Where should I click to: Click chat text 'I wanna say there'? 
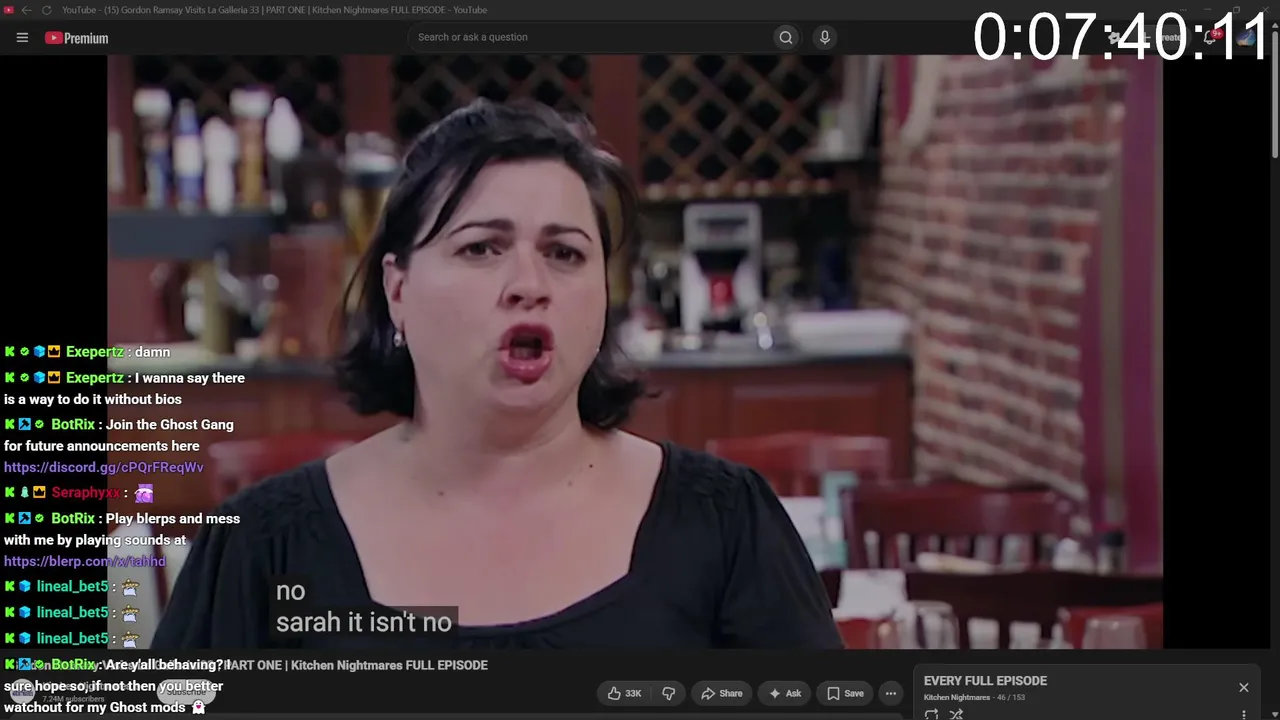coord(190,378)
